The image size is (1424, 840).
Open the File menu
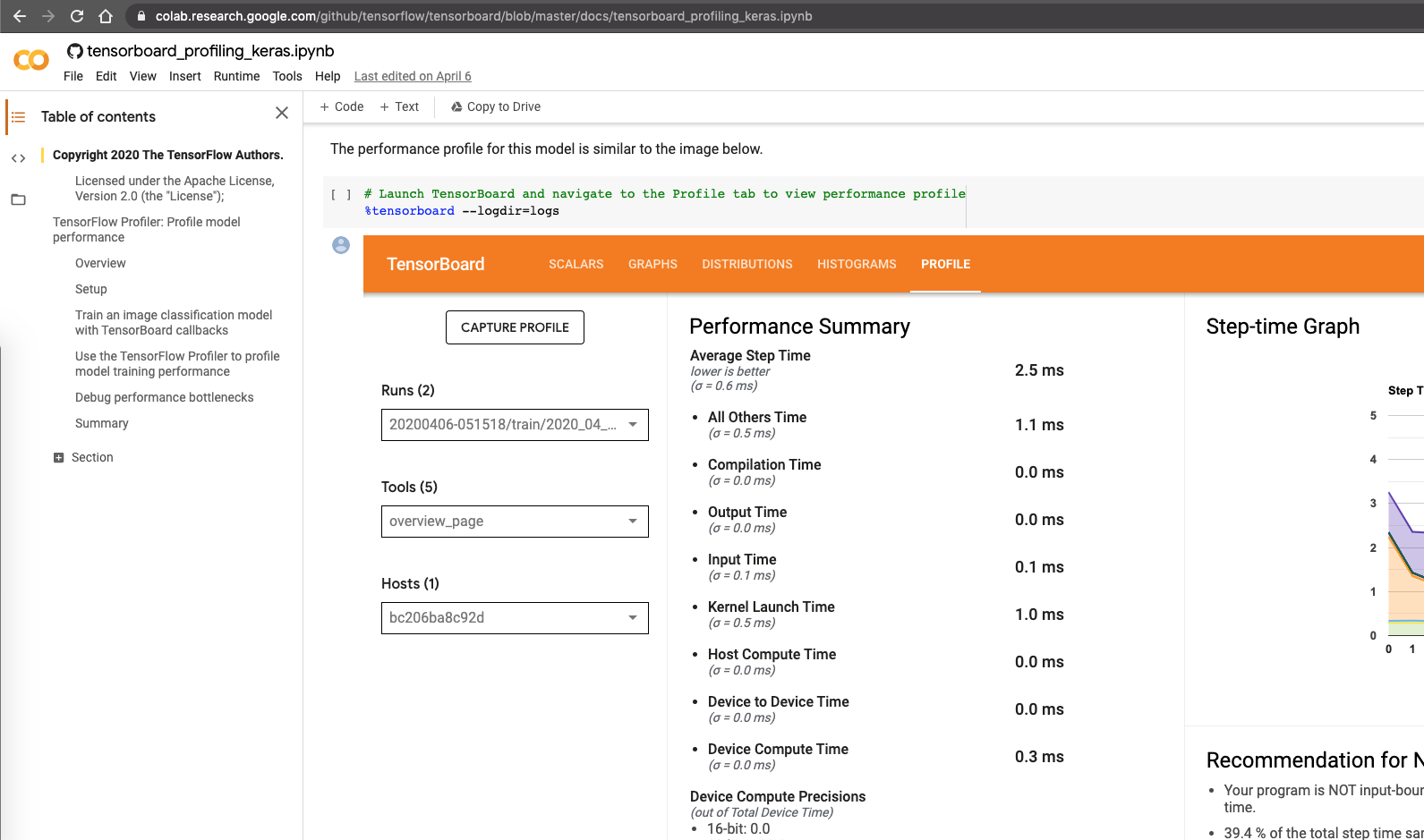tap(73, 76)
